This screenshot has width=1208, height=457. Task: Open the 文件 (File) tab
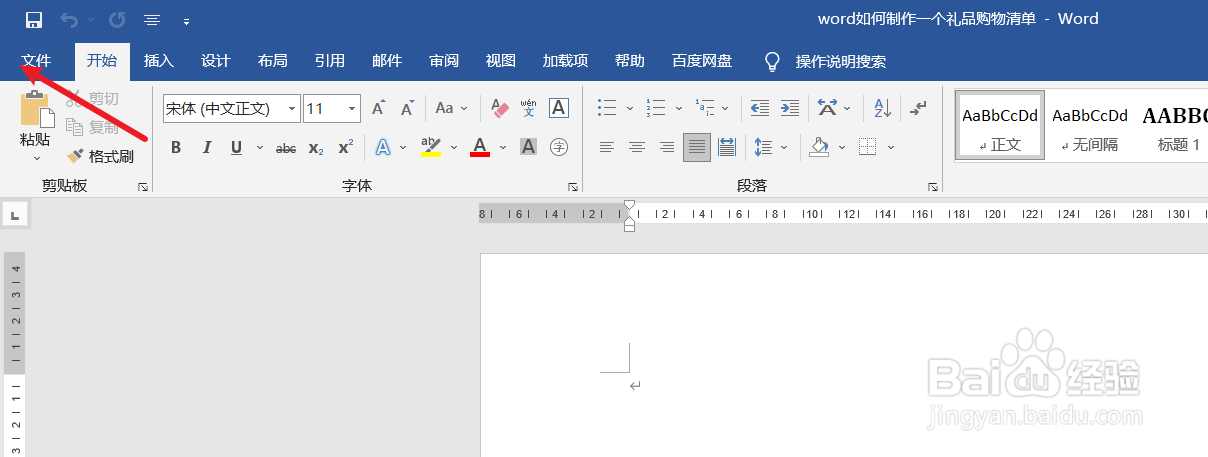click(36, 61)
